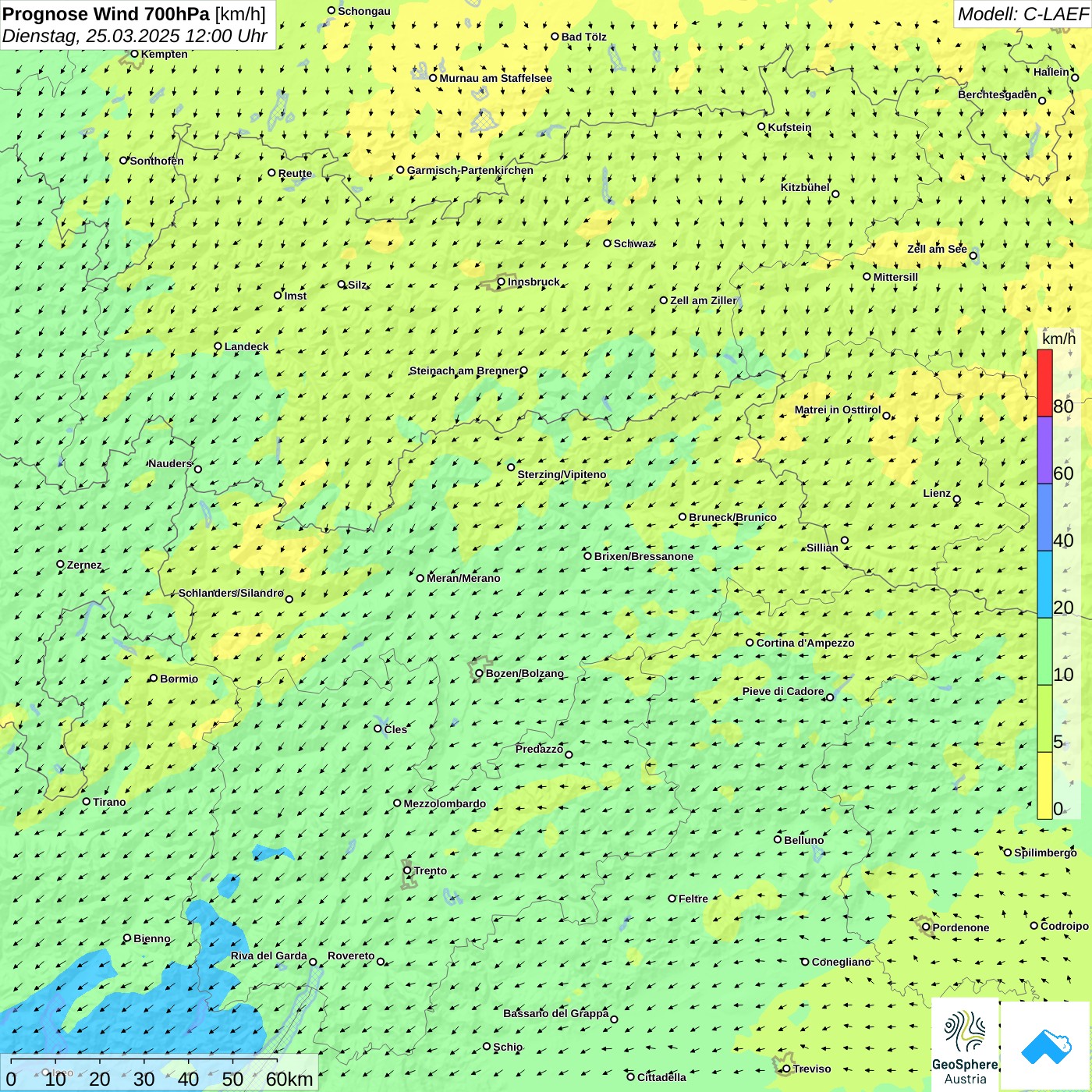Screen dimensions: 1092x1092
Task: Select the purple 60 km/h legend band
Action: point(1044,450)
